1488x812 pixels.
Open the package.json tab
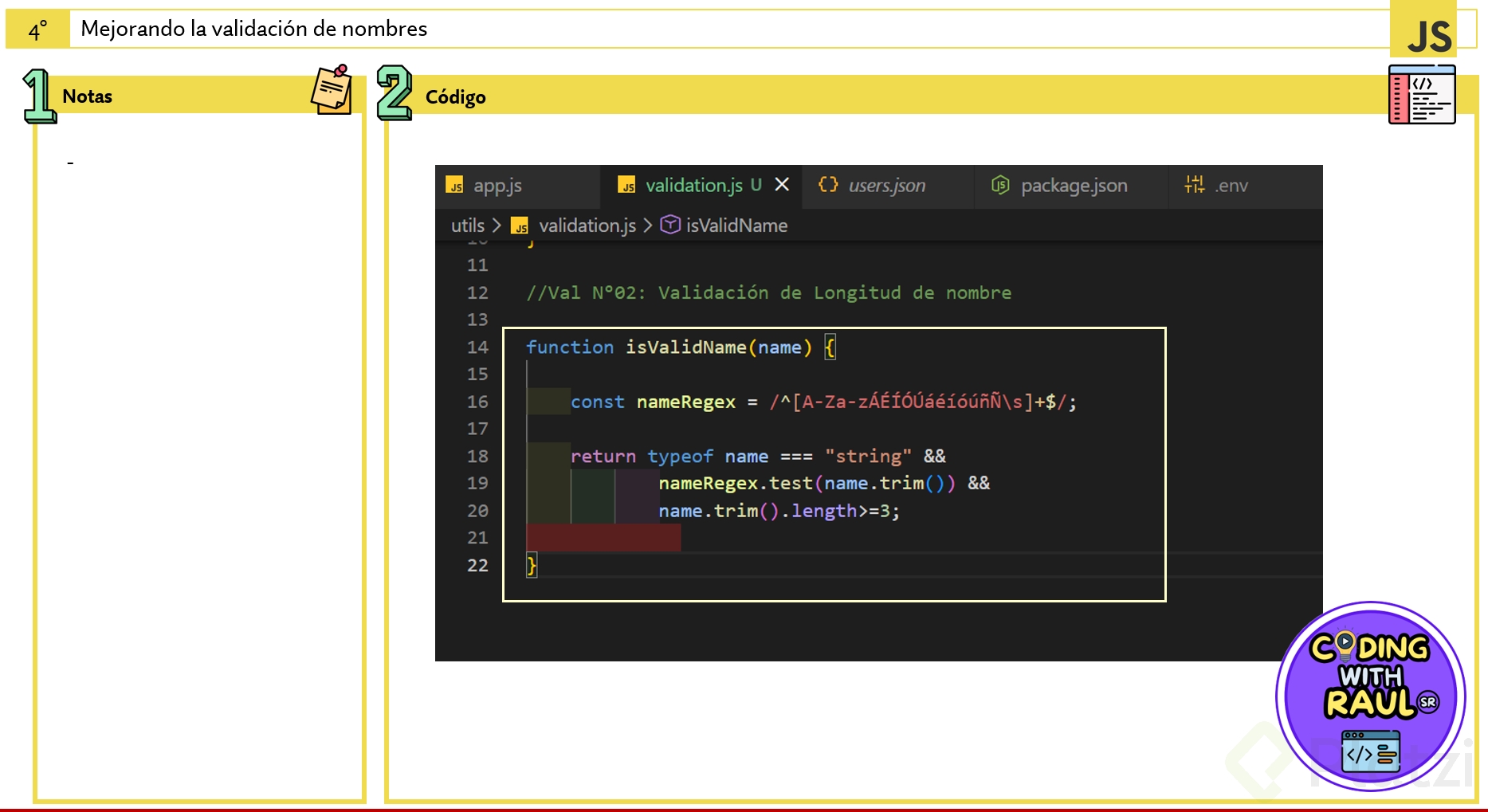click(x=1074, y=186)
